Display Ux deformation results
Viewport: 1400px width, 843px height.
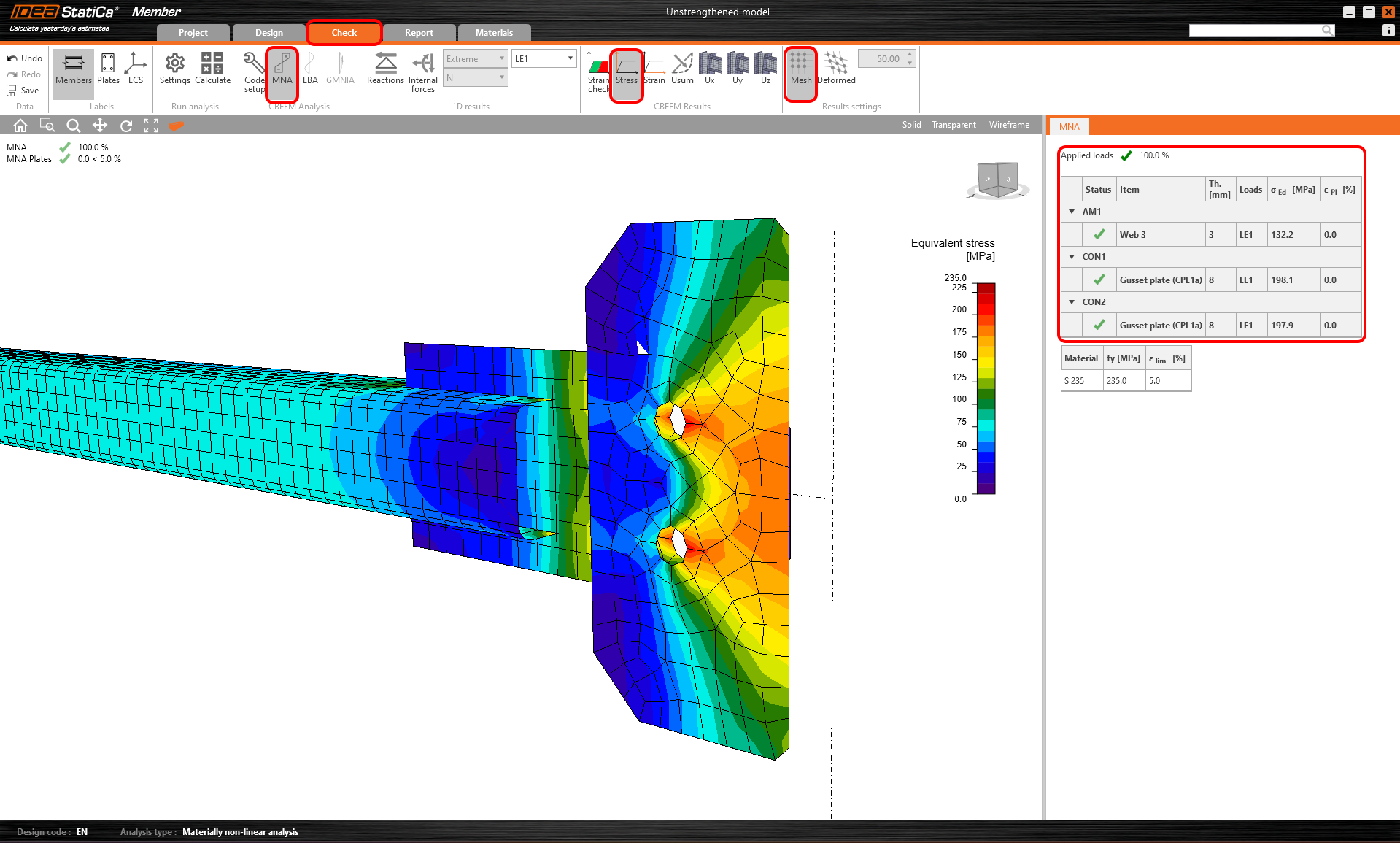709,69
